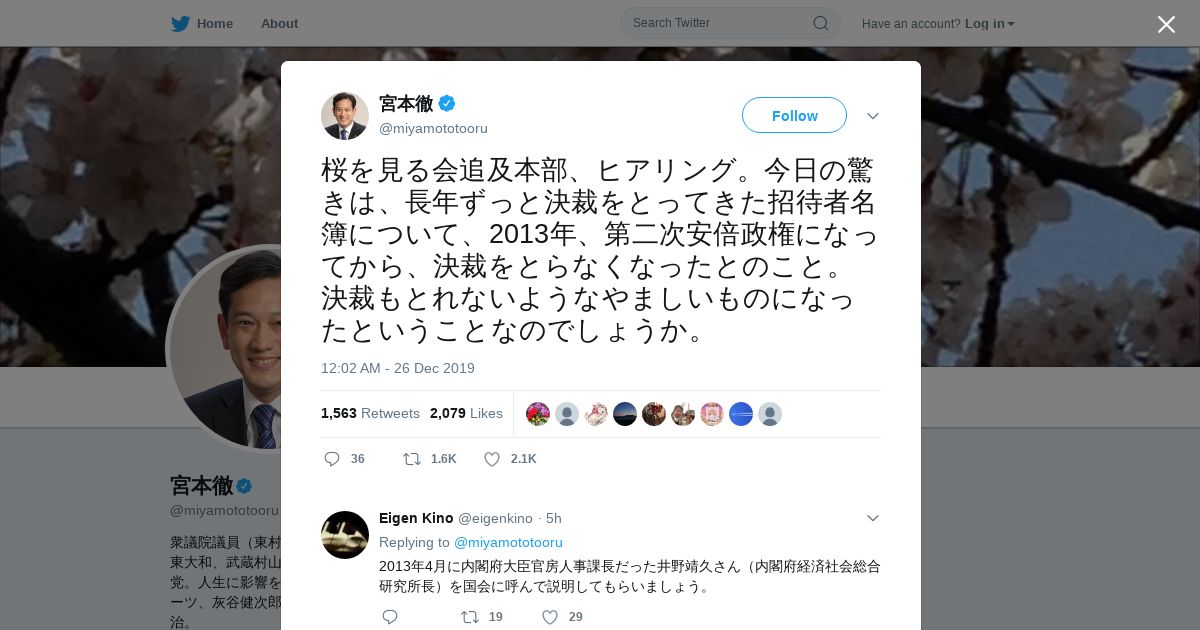Open 宮本徹's avatar in the tweet header
This screenshot has height=630, width=1200.
(x=345, y=116)
